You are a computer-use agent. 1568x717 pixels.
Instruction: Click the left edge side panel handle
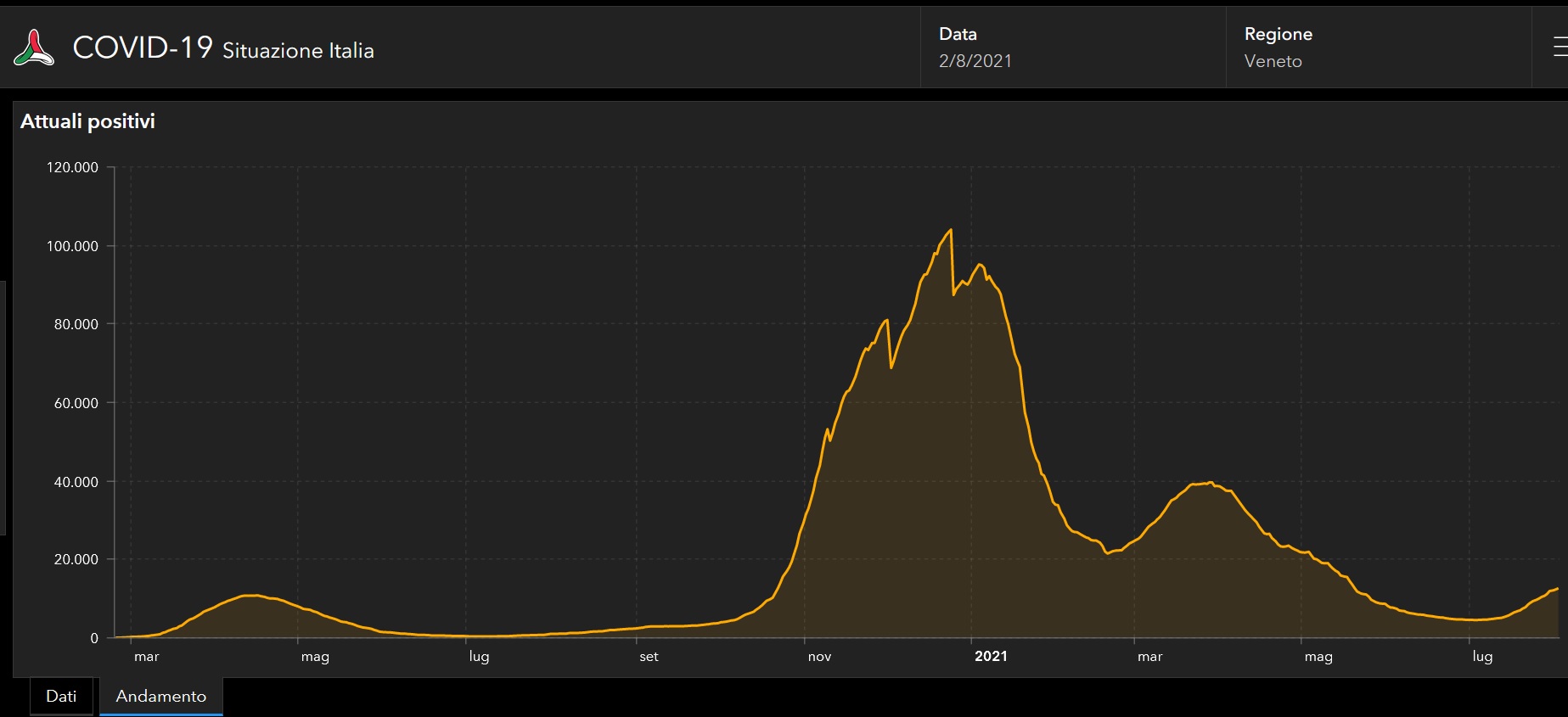coord(3,407)
